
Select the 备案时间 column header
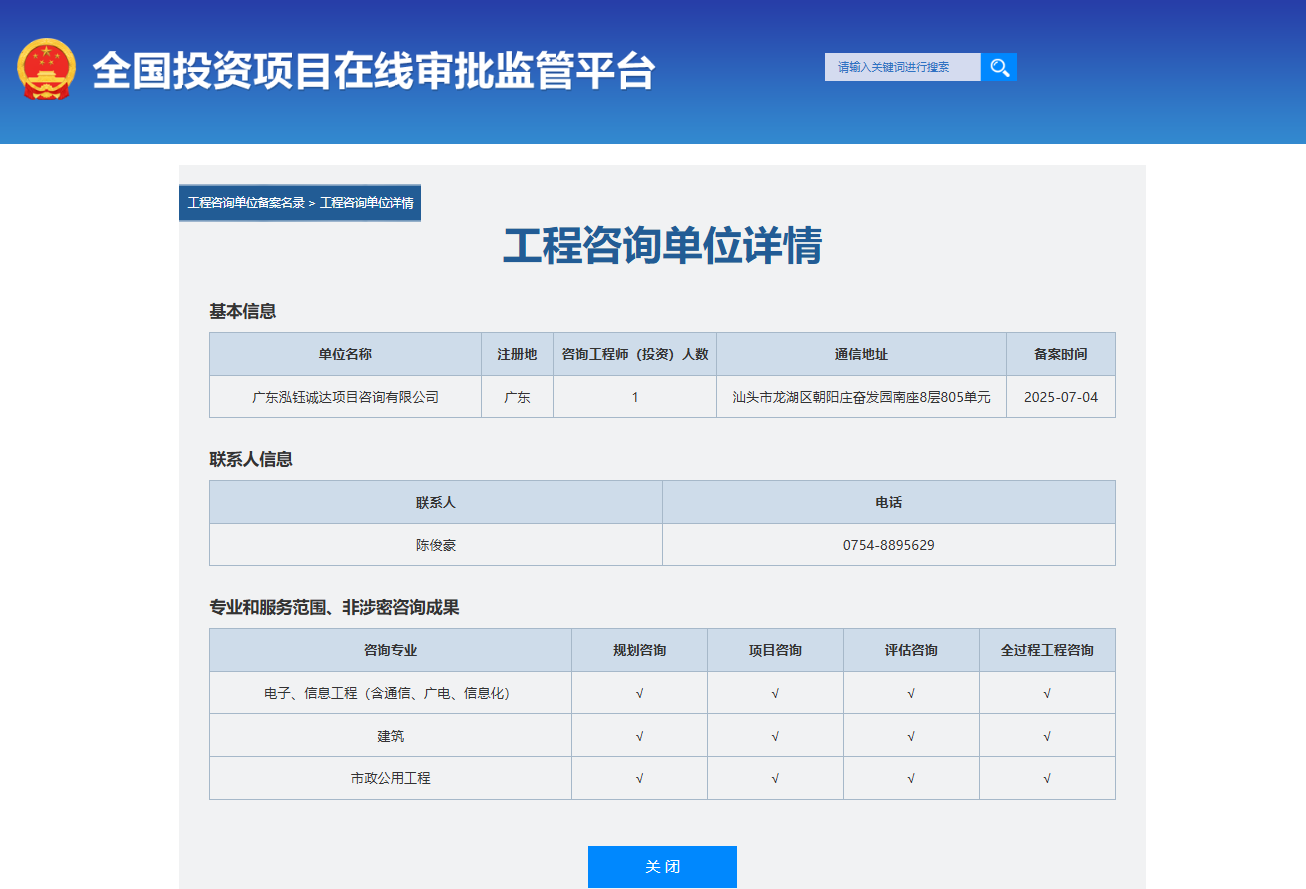1060,353
